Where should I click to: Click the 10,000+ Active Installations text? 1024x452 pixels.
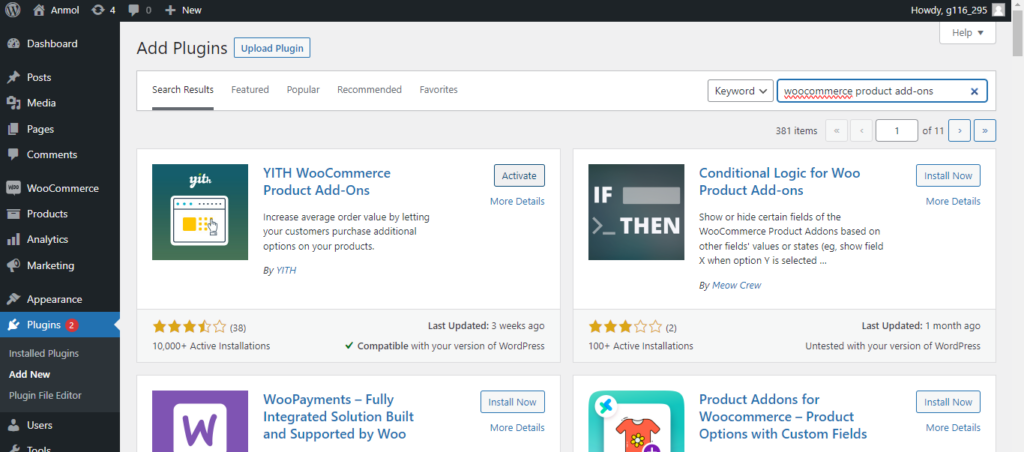211,346
